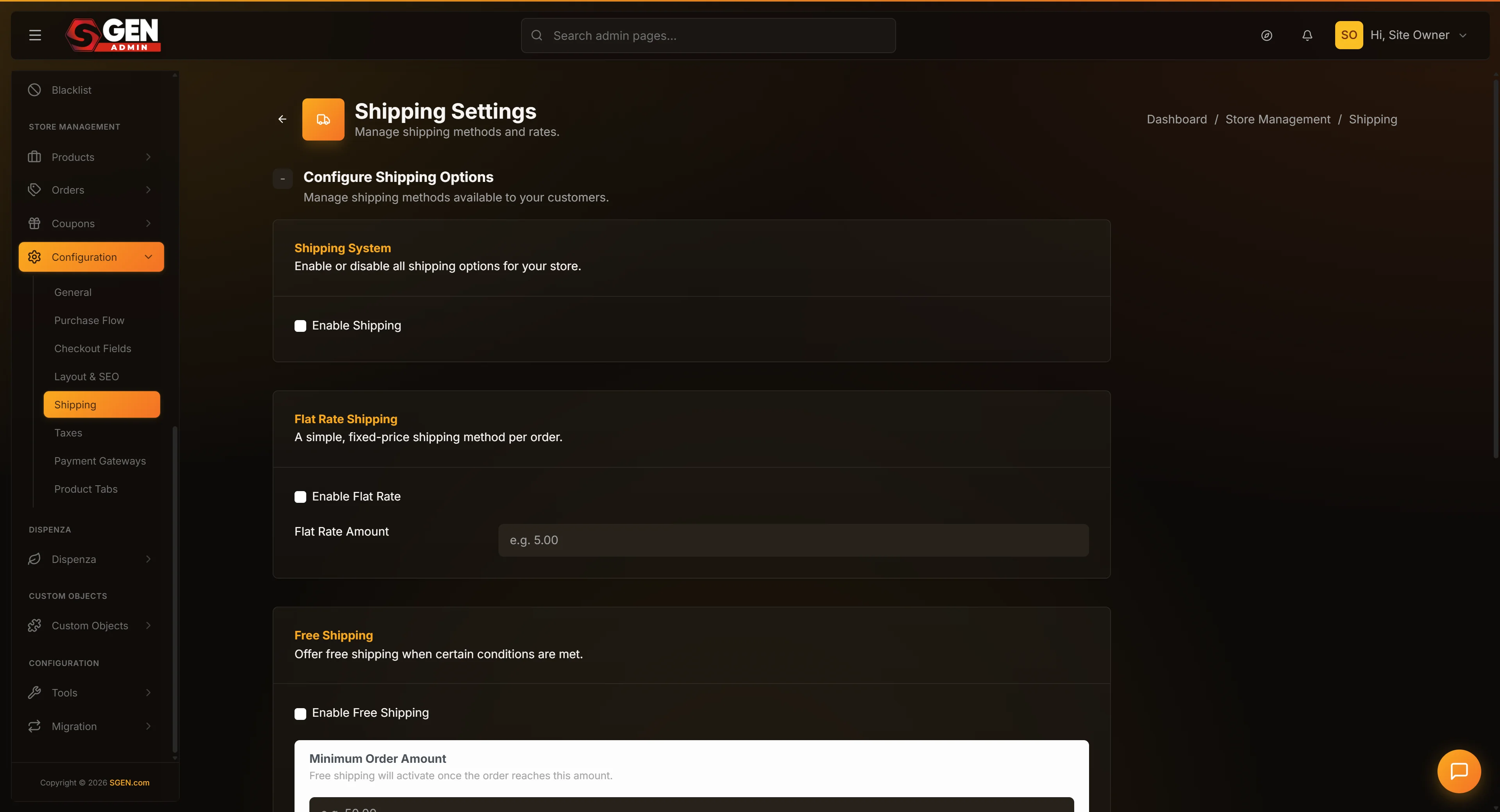This screenshot has width=1500, height=812.
Task: Click the Configuration gear icon
Action: [34, 257]
